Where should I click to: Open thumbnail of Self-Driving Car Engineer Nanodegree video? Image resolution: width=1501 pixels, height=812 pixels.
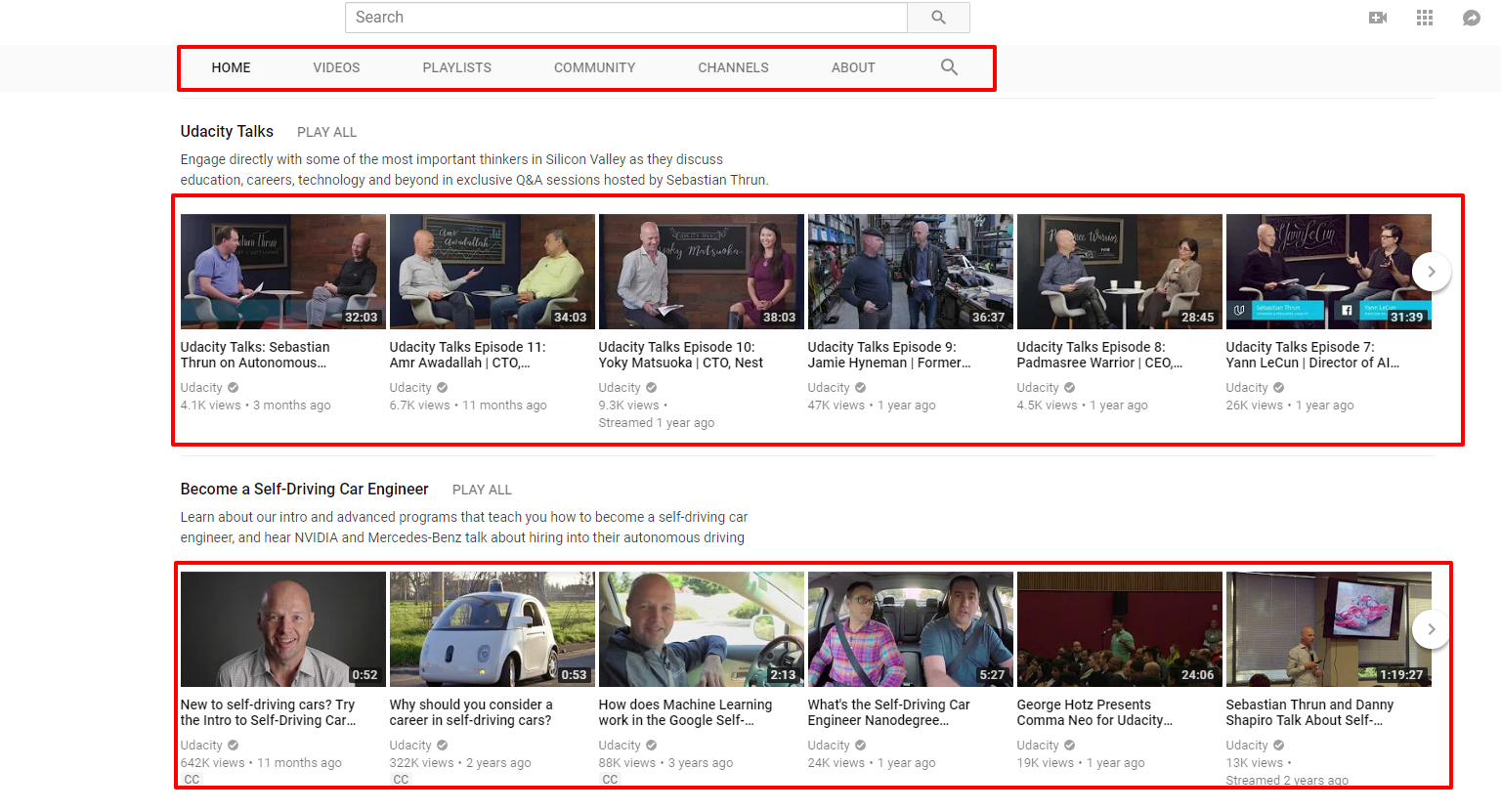(x=911, y=629)
